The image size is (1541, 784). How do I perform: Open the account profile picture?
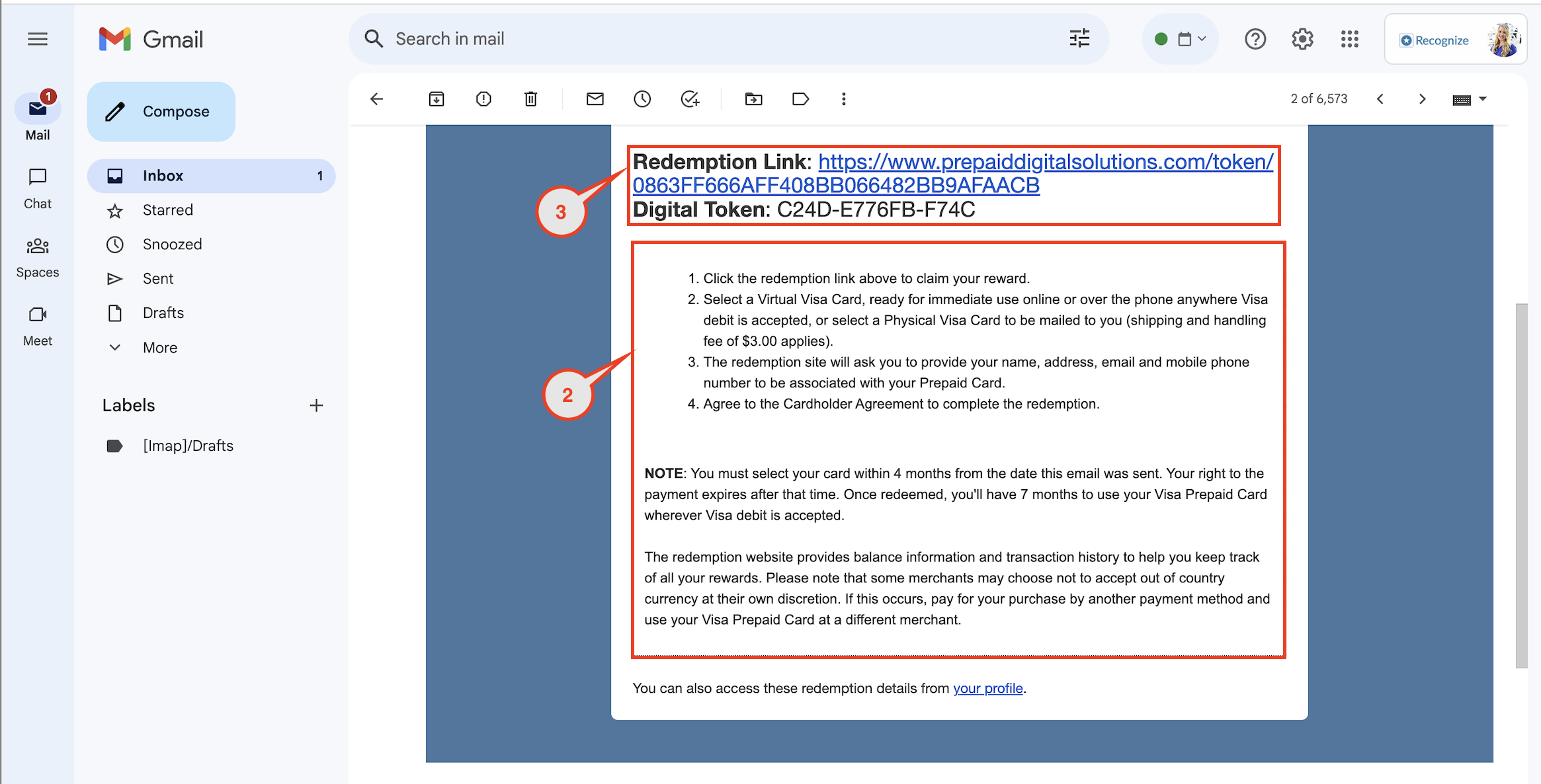click(x=1504, y=40)
